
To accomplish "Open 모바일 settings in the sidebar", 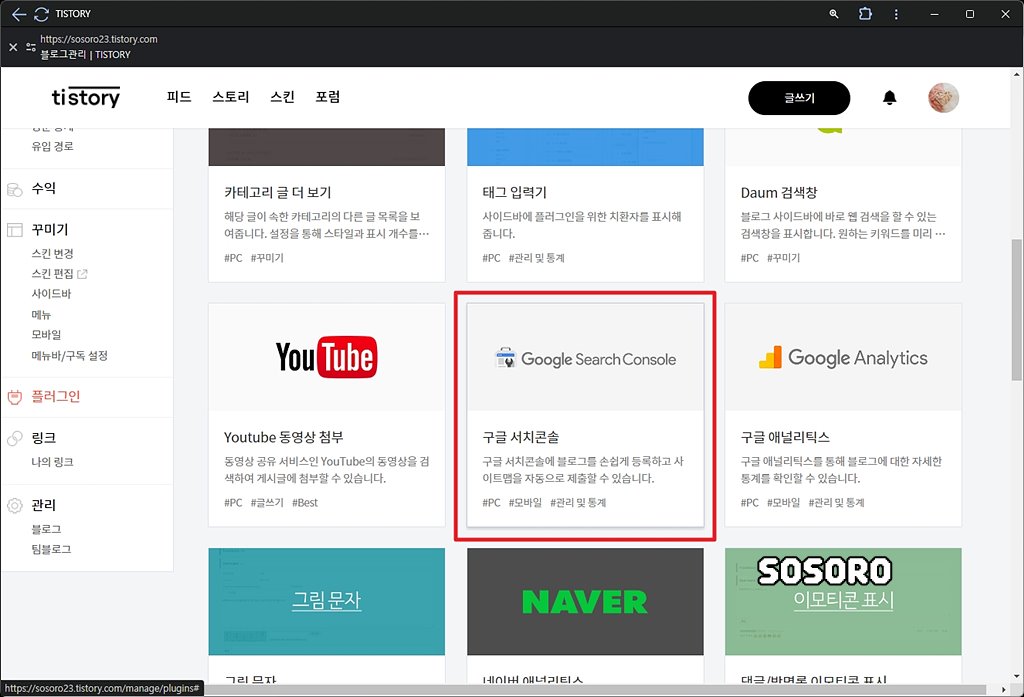I will 46,334.
